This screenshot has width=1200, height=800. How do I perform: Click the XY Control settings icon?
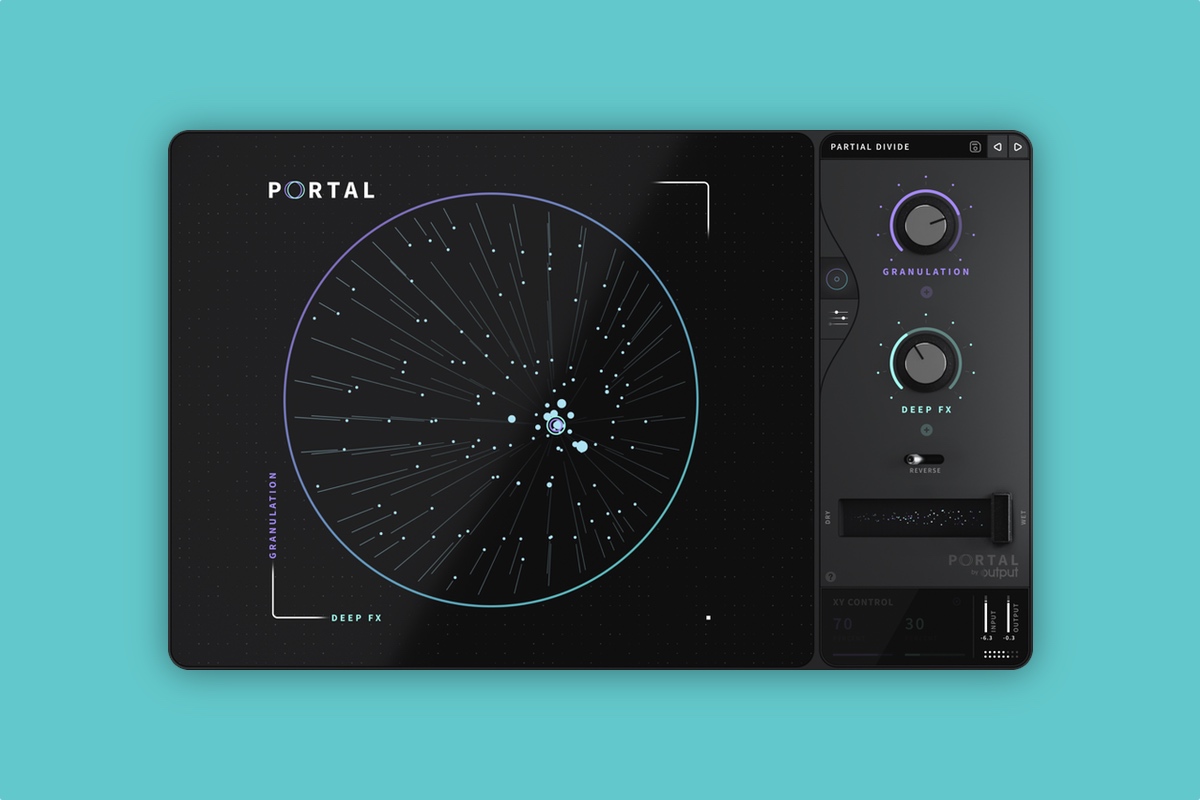pyautogui.click(x=957, y=602)
